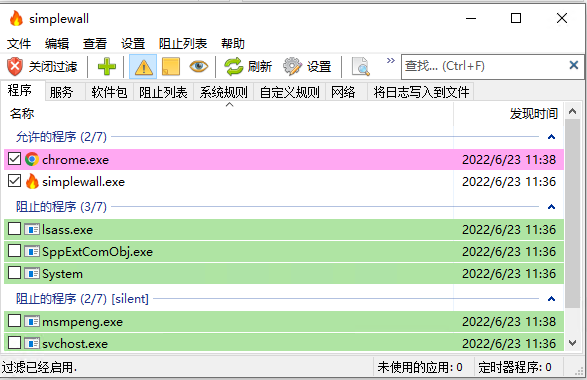Show hidden toolbar items with the » chevron
This screenshot has width=587, height=380.
pos(390,60)
